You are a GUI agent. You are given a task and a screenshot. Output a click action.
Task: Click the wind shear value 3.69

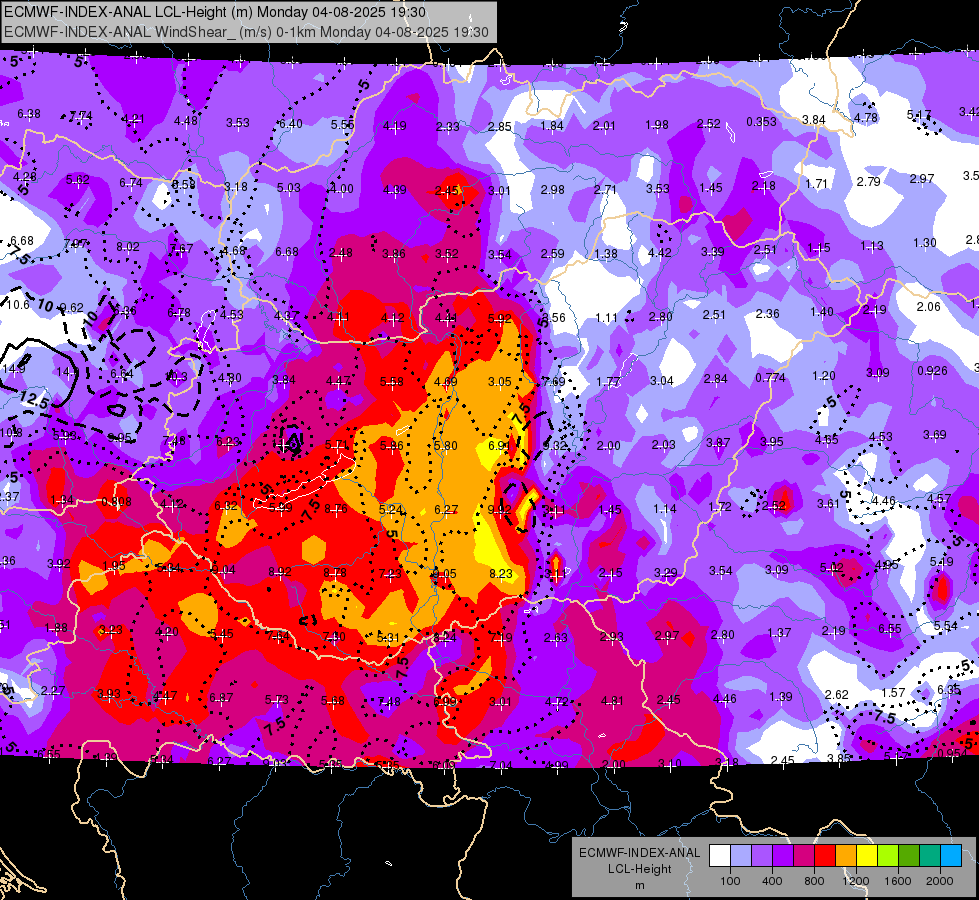tap(935, 434)
